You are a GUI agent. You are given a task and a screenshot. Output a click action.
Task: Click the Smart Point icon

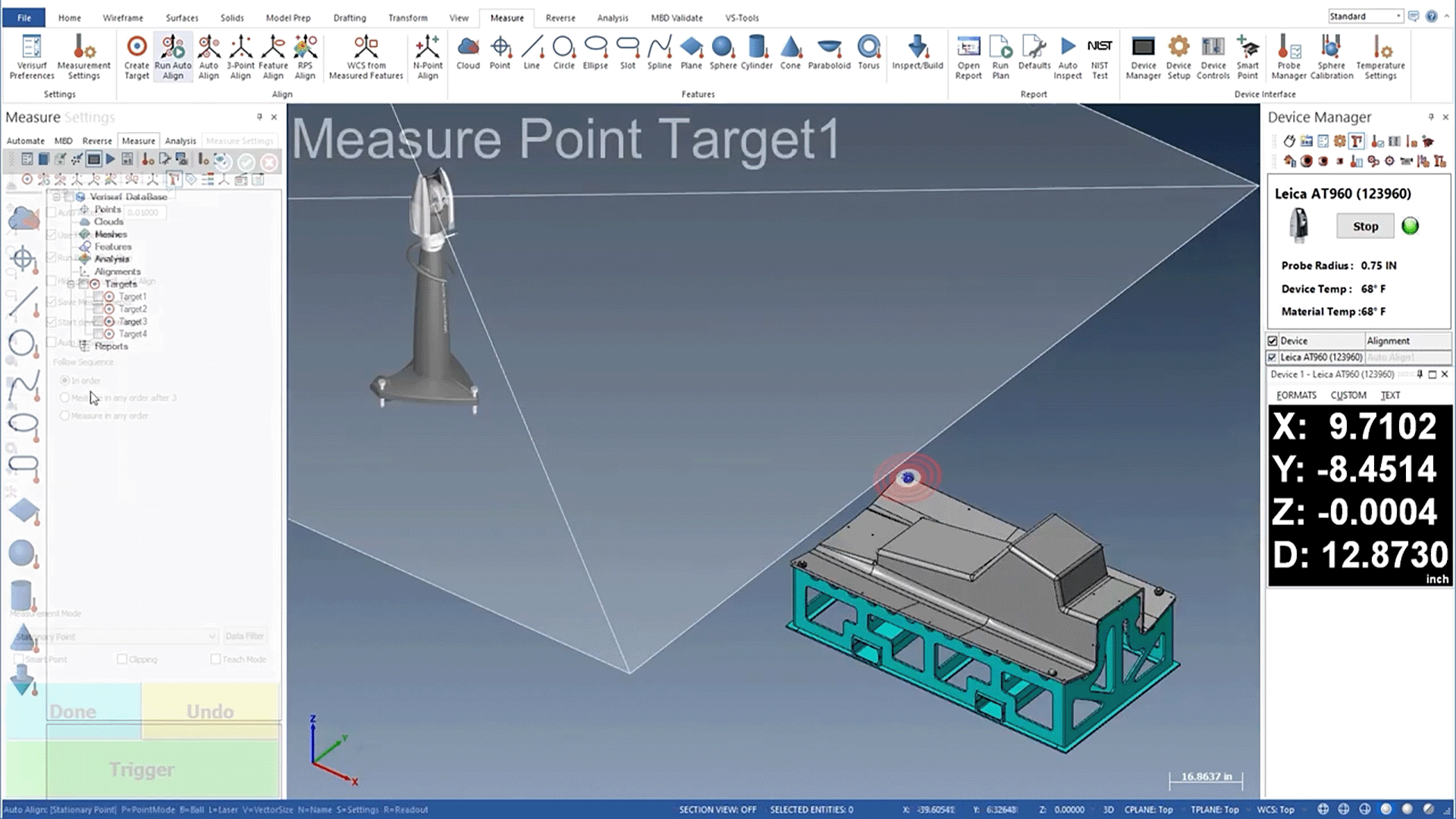coord(1247,57)
